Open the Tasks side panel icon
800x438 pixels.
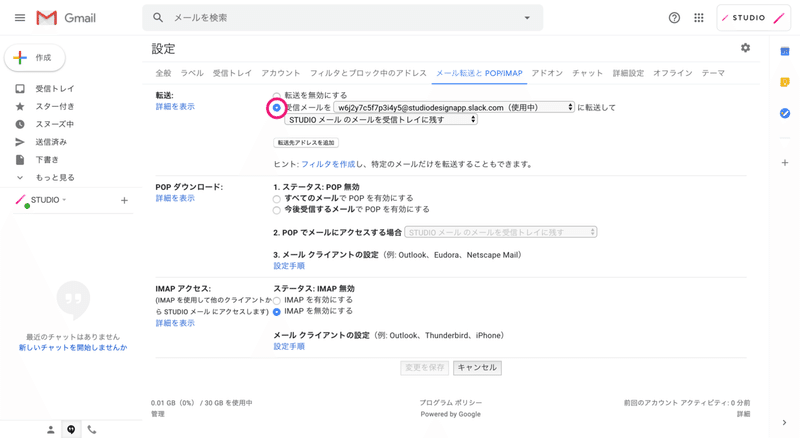click(x=785, y=113)
